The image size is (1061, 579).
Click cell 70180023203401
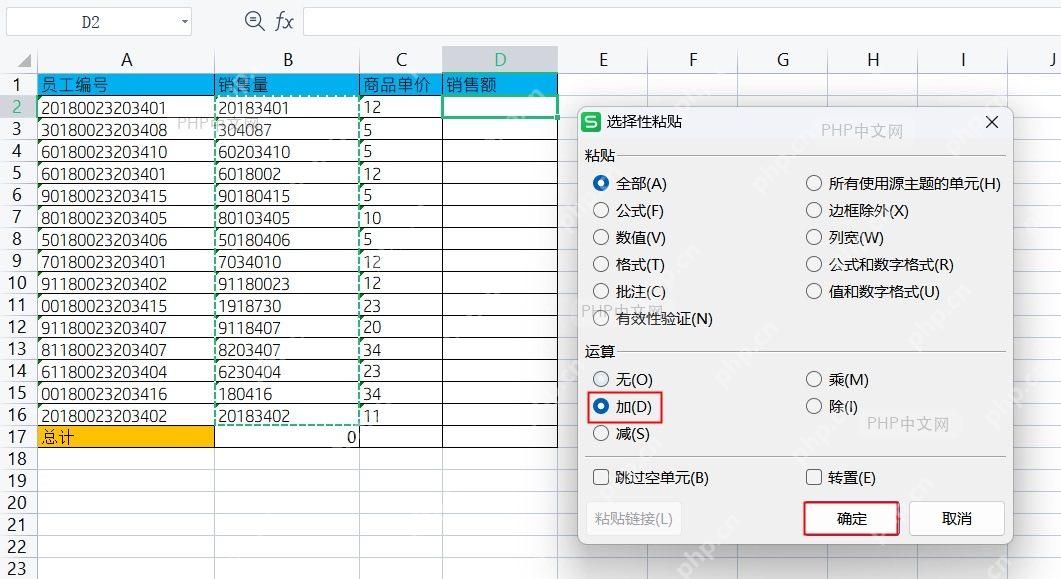tap(126, 262)
